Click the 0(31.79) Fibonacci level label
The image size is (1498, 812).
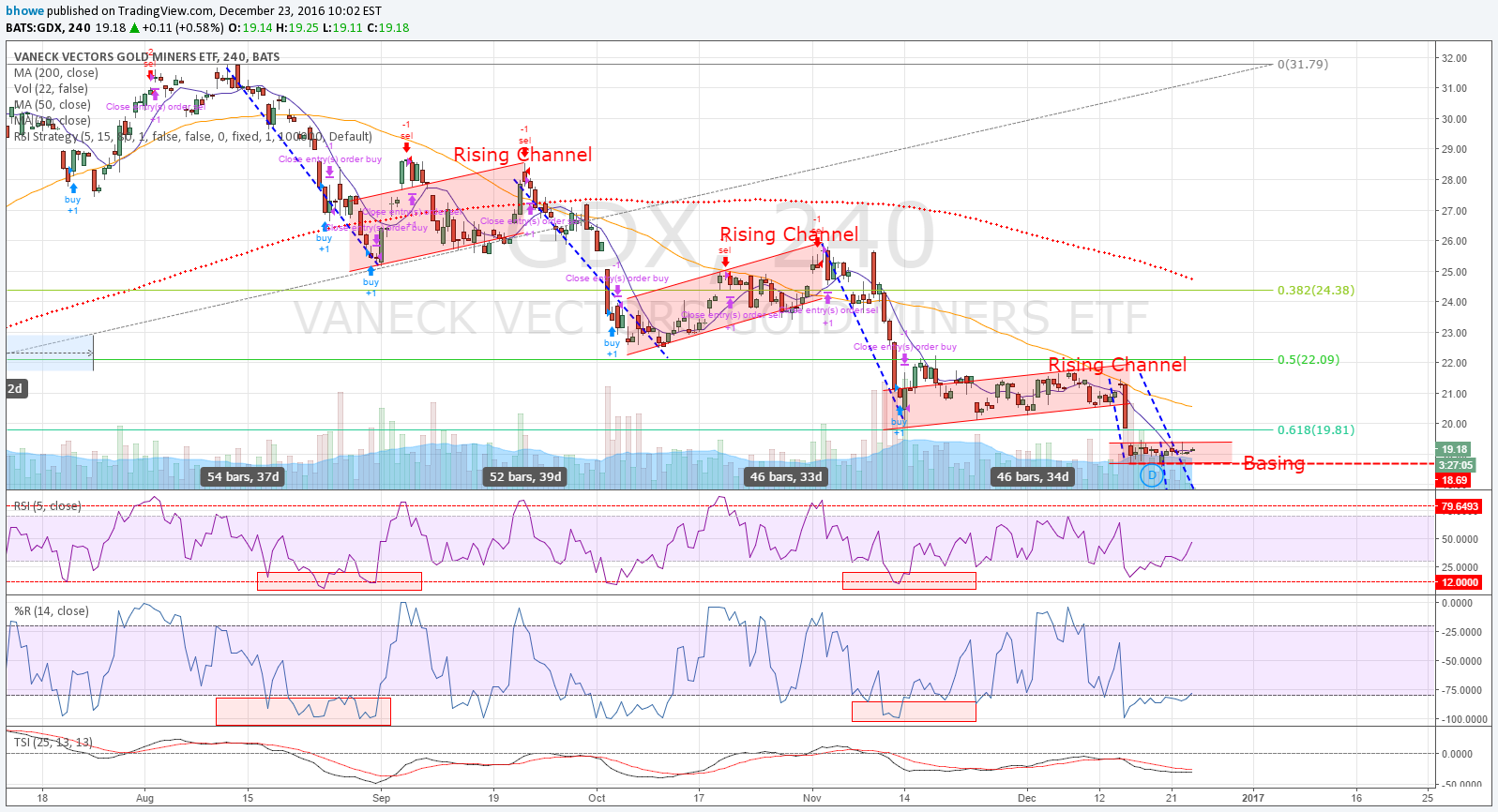(1303, 65)
